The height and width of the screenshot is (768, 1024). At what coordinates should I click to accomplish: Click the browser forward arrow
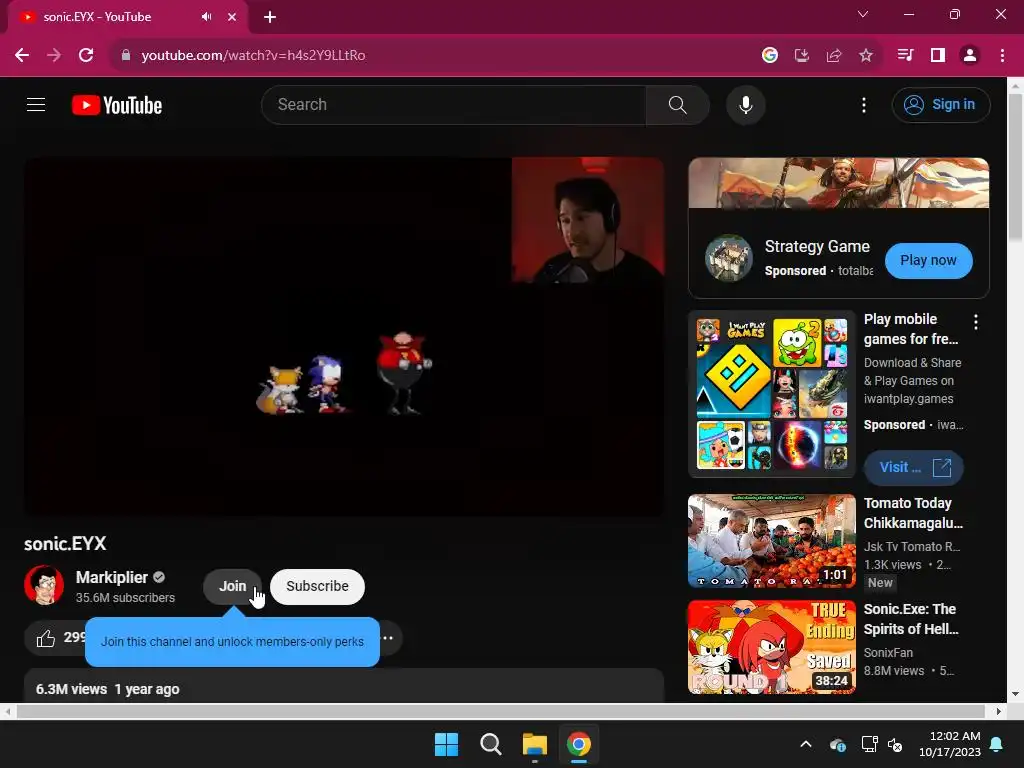tap(54, 56)
